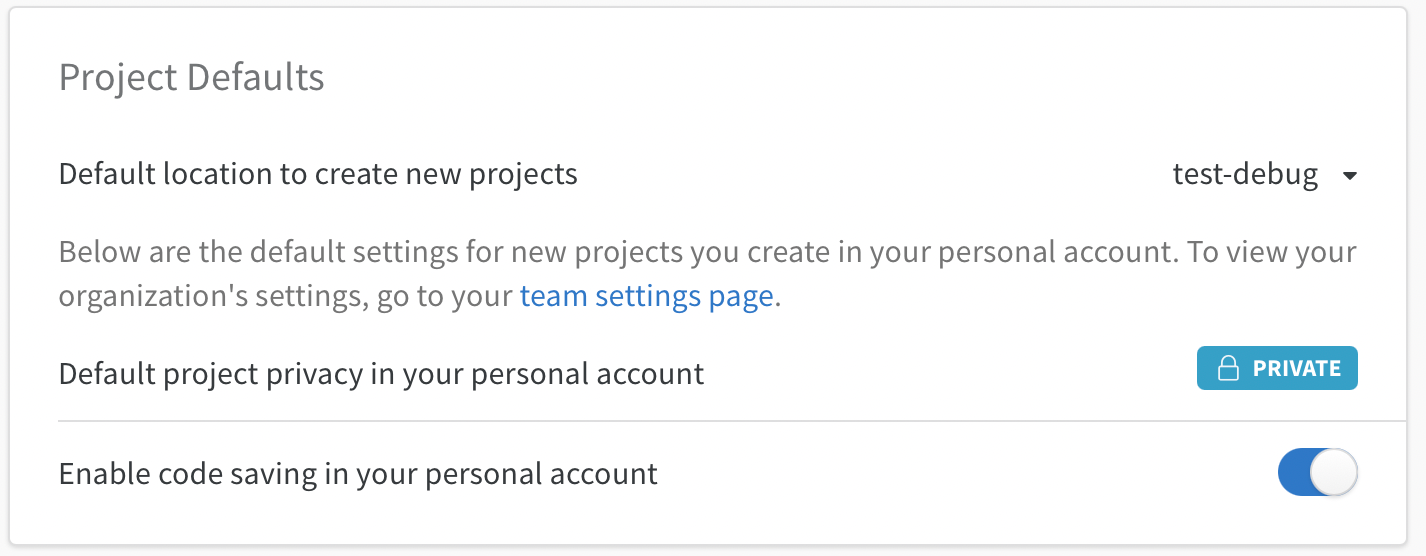This screenshot has height=556, width=1426.
Task: Click the 'Enable code saving in your personal account' label
Action: pos(358,473)
